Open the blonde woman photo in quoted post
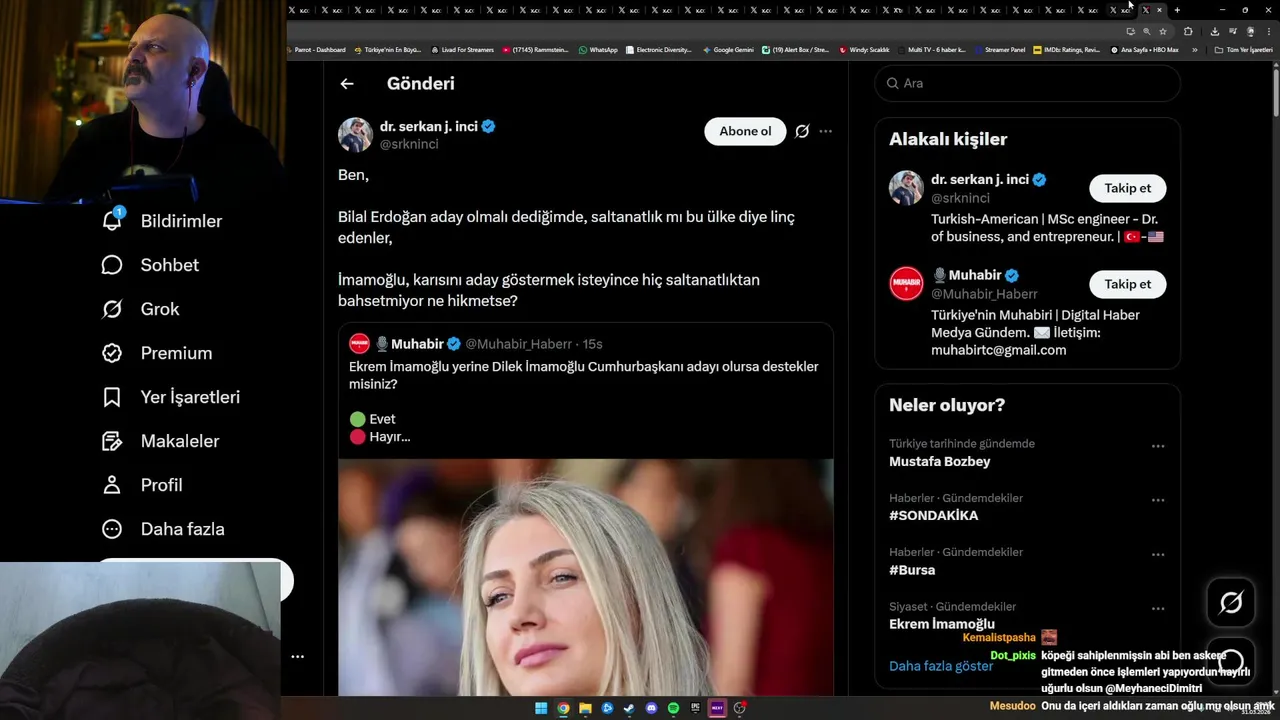 point(585,577)
